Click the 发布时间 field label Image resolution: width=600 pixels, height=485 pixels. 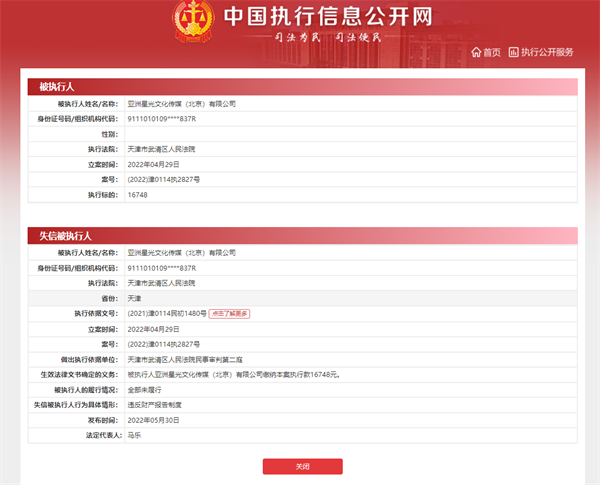tap(103, 420)
